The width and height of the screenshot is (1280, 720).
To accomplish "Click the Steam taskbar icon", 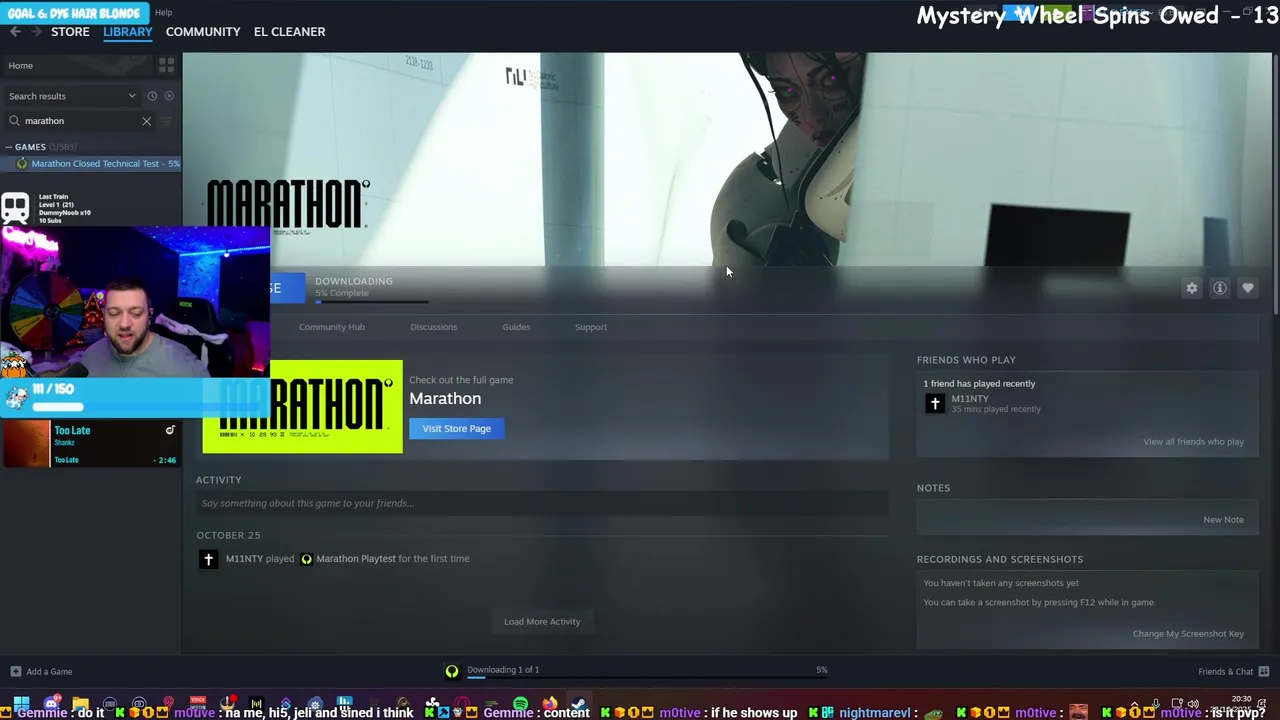I will pos(578,704).
